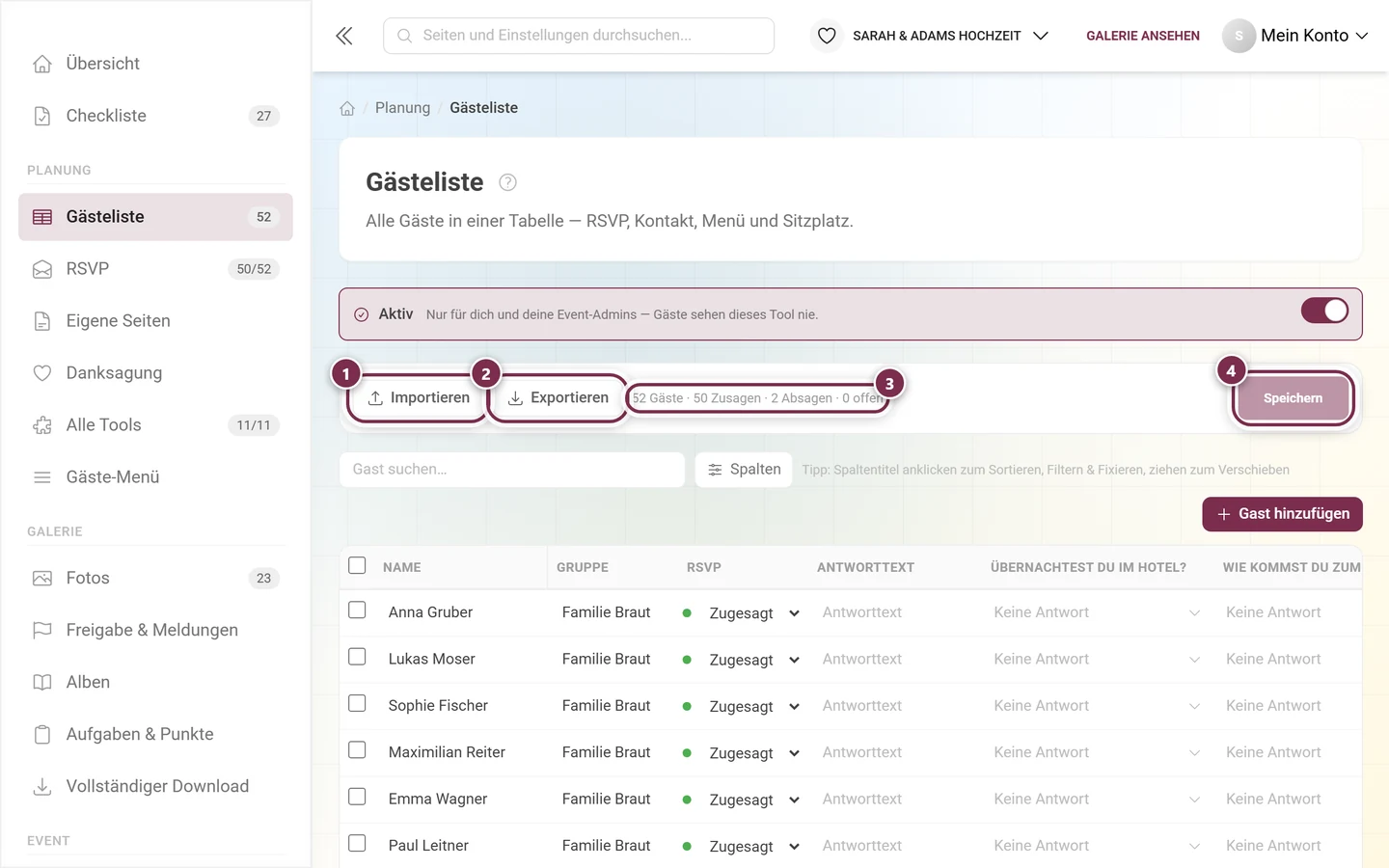1389x868 pixels.
Task: Click the Danksagung heart icon
Action: click(42, 373)
